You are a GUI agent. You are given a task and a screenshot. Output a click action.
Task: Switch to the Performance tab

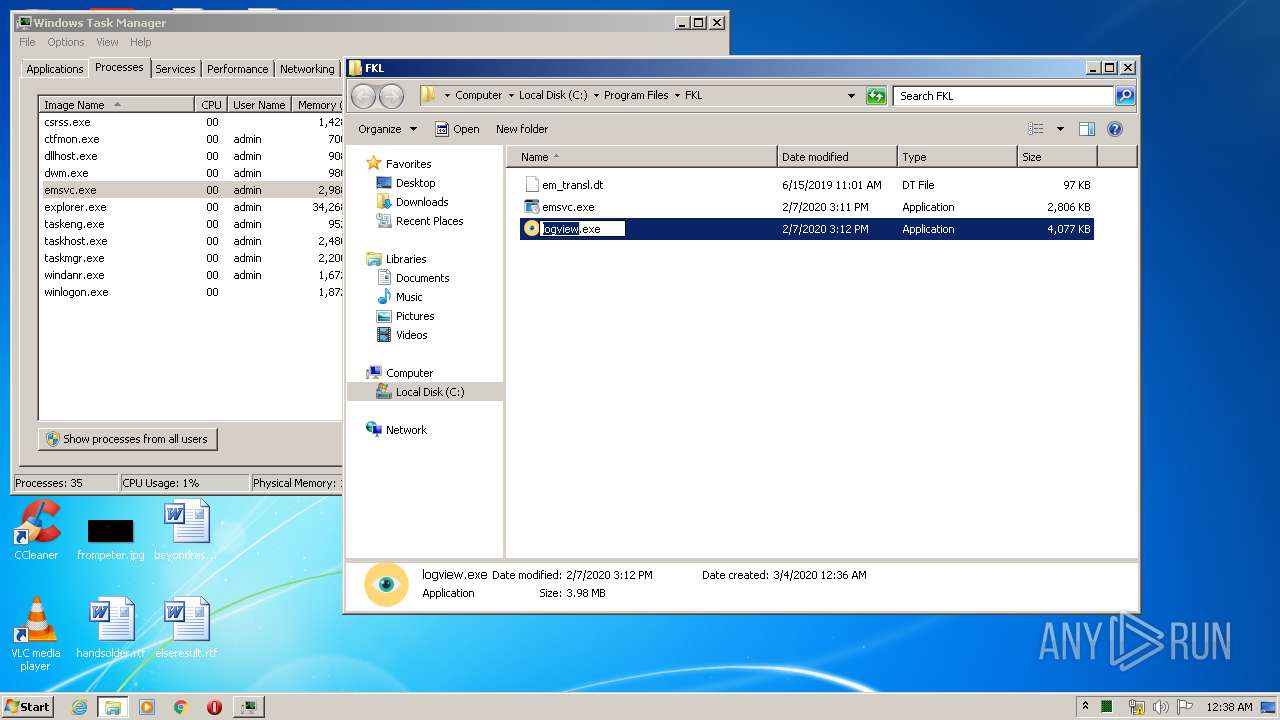(x=237, y=69)
